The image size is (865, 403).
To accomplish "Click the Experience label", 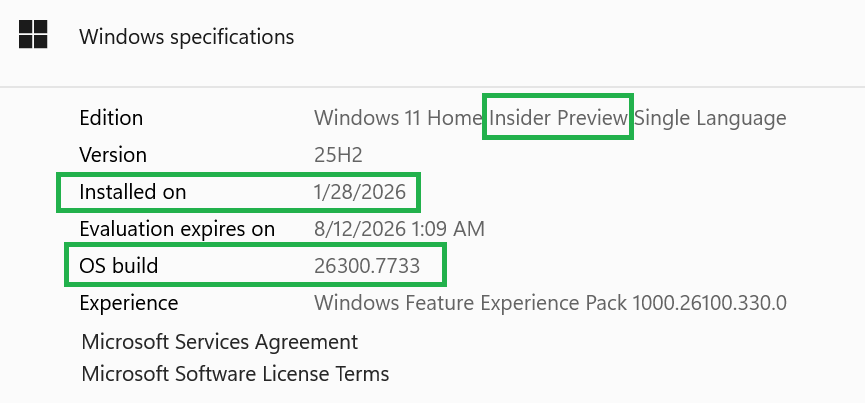I will click(129, 303).
